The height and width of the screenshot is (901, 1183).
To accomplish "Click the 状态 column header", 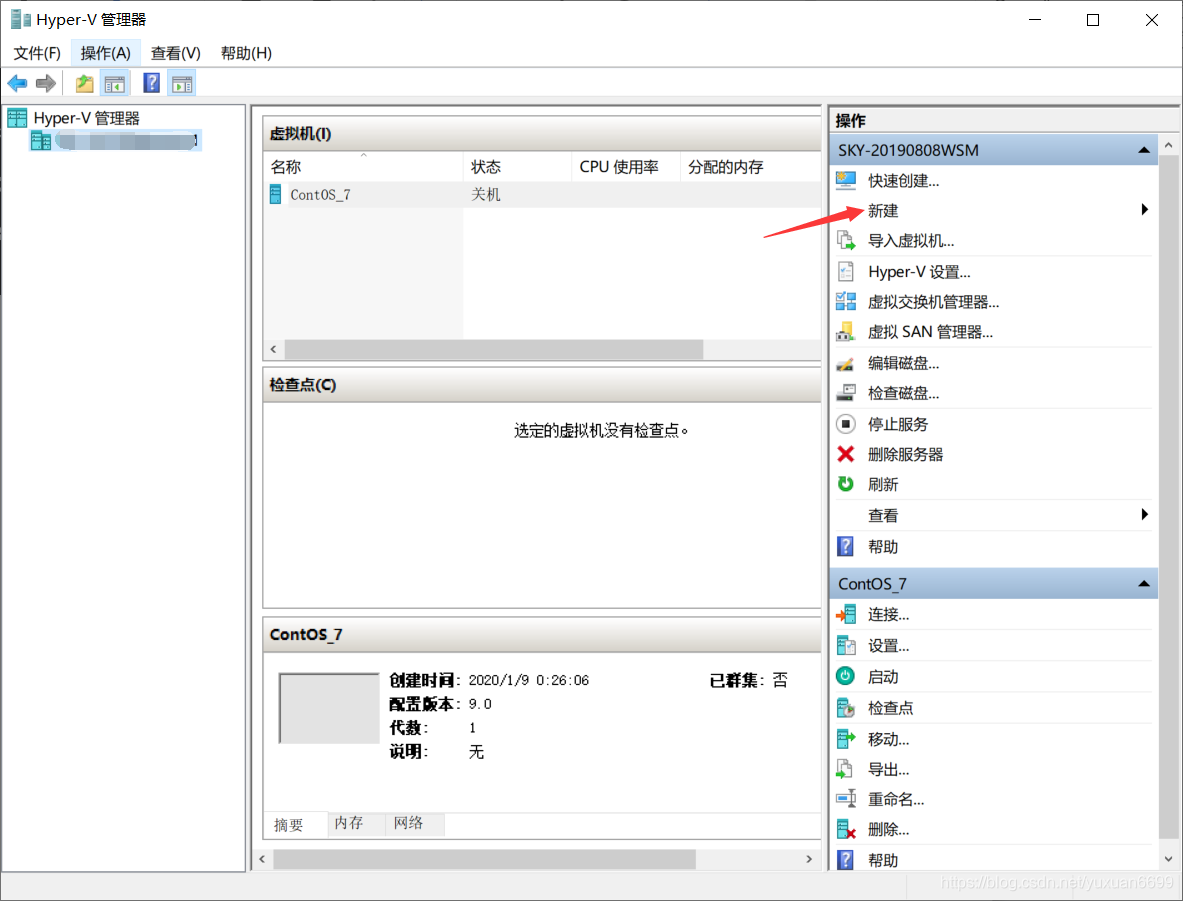I will click(x=517, y=167).
